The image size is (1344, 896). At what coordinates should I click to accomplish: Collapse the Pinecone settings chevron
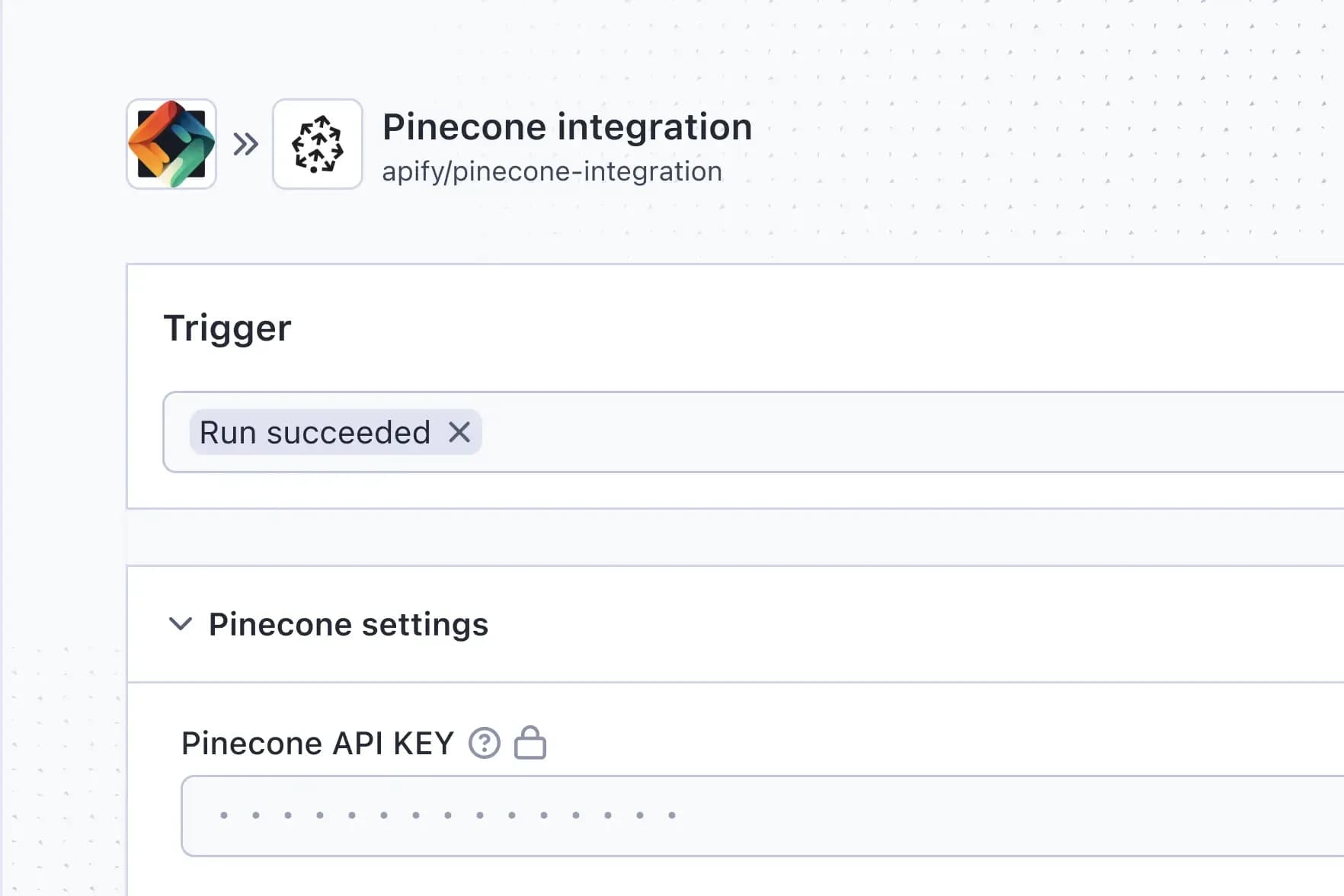(x=181, y=624)
